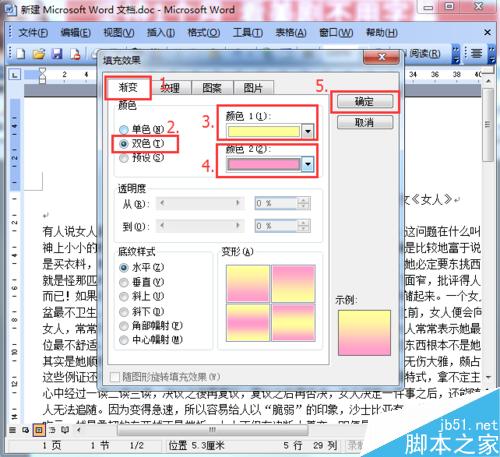Click the 确定 button
The width and height of the screenshot is (500, 457).
365,102
